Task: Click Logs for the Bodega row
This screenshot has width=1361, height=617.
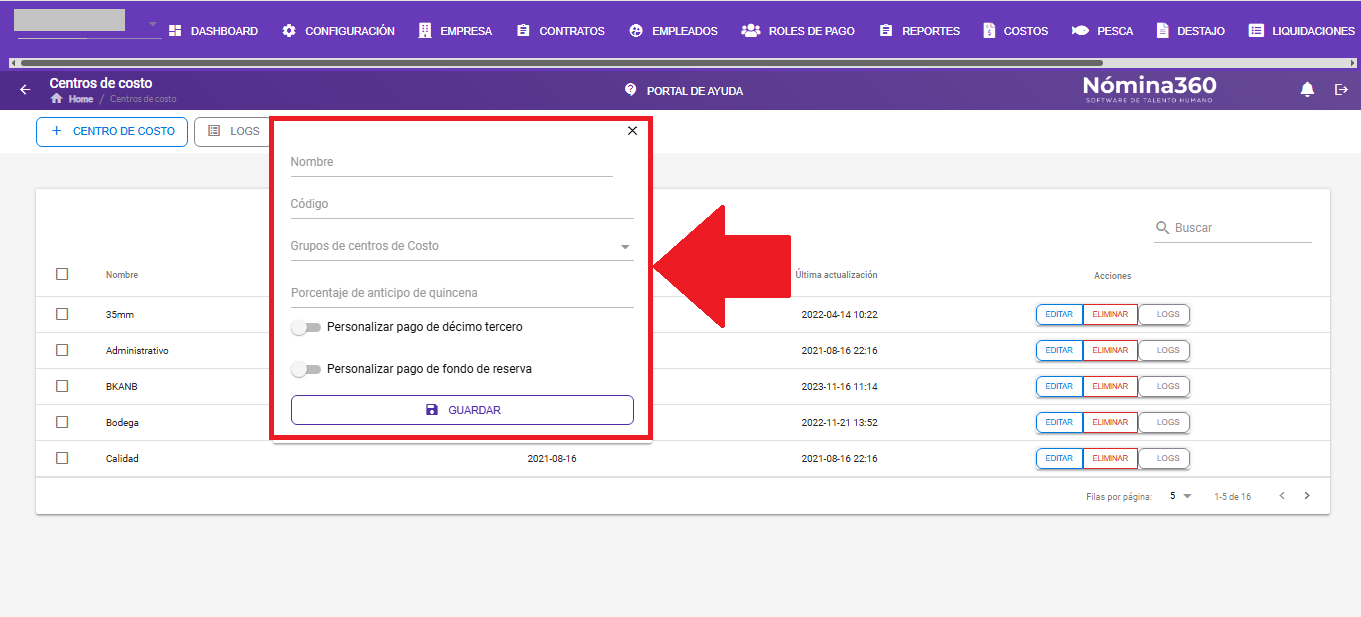Action: pyautogui.click(x=1165, y=422)
